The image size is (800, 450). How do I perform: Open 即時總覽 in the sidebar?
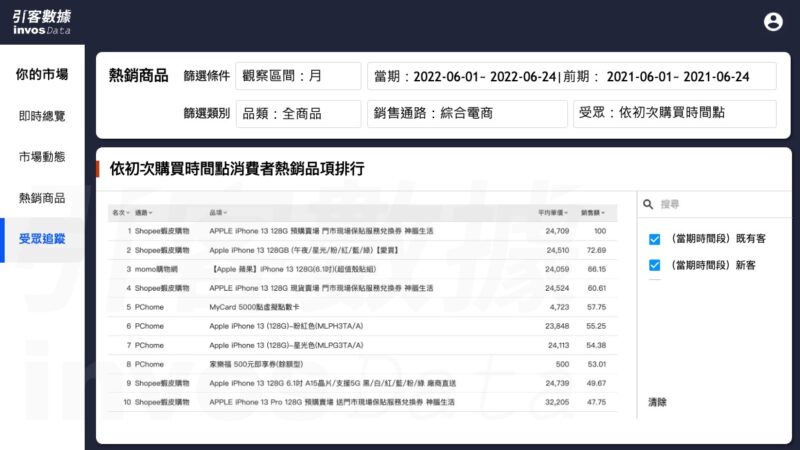click(x=42, y=116)
